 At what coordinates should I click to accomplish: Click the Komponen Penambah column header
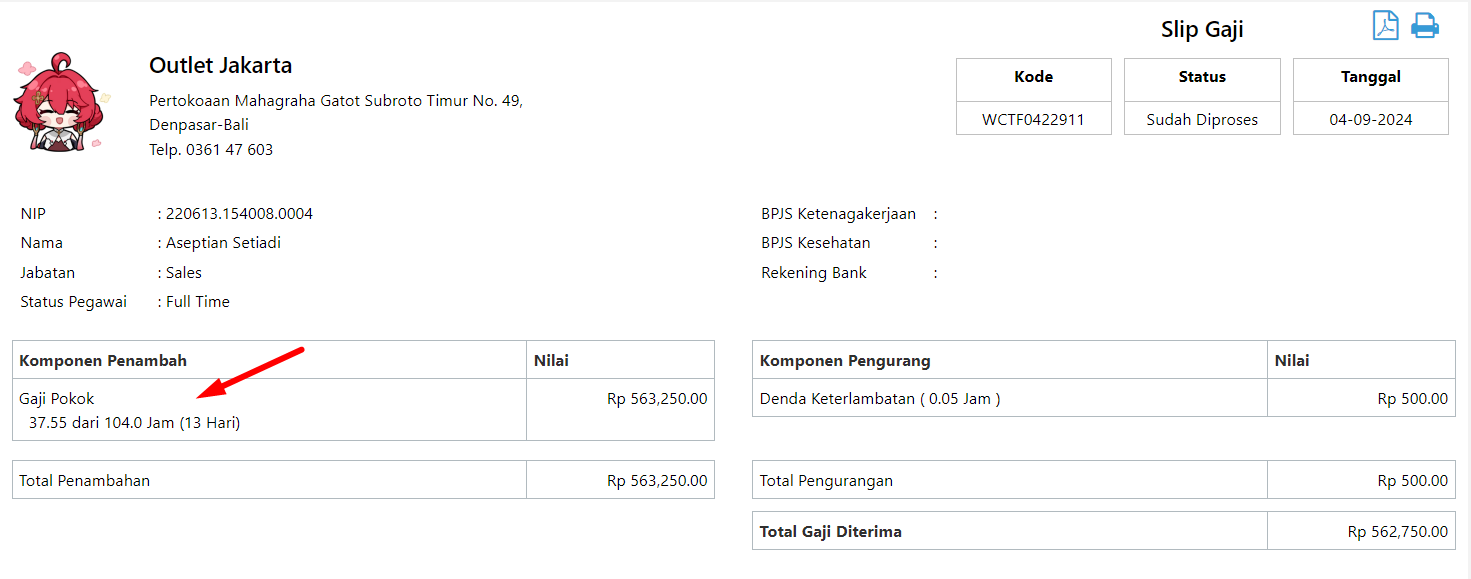click(103, 360)
